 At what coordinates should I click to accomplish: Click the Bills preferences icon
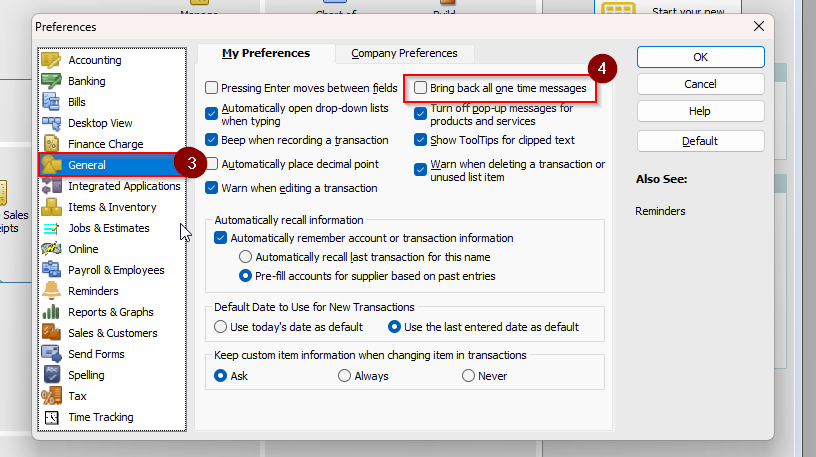tap(51, 102)
